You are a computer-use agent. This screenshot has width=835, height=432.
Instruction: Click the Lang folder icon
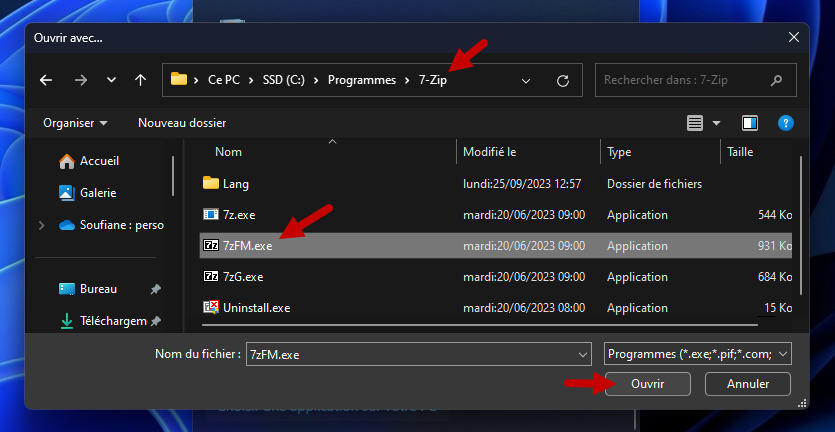pyautogui.click(x=211, y=183)
